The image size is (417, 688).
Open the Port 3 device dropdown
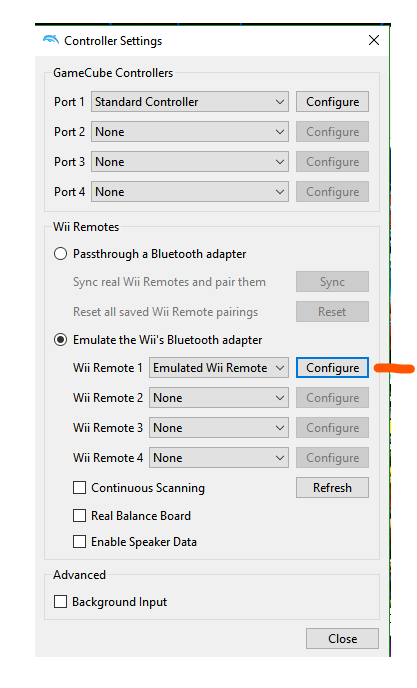(190, 162)
